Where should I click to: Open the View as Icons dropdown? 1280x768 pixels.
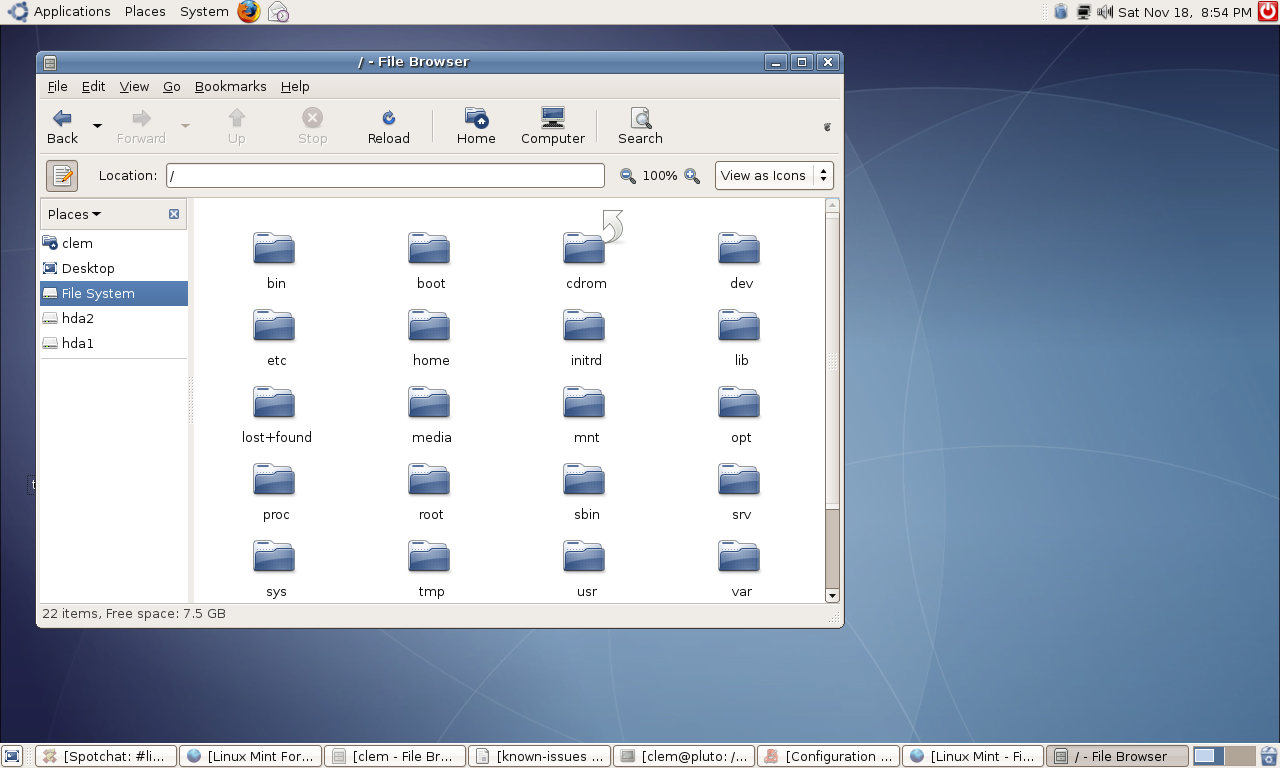(x=773, y=175)
